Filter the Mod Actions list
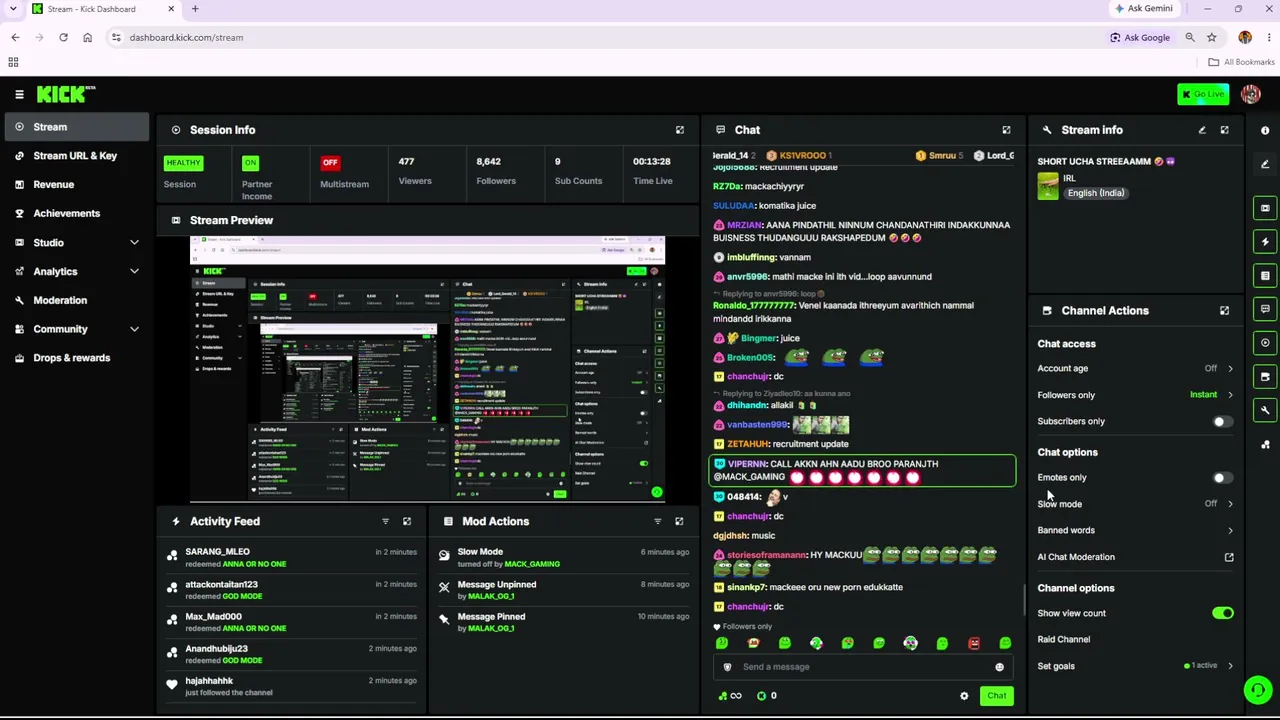 [657, 521]
